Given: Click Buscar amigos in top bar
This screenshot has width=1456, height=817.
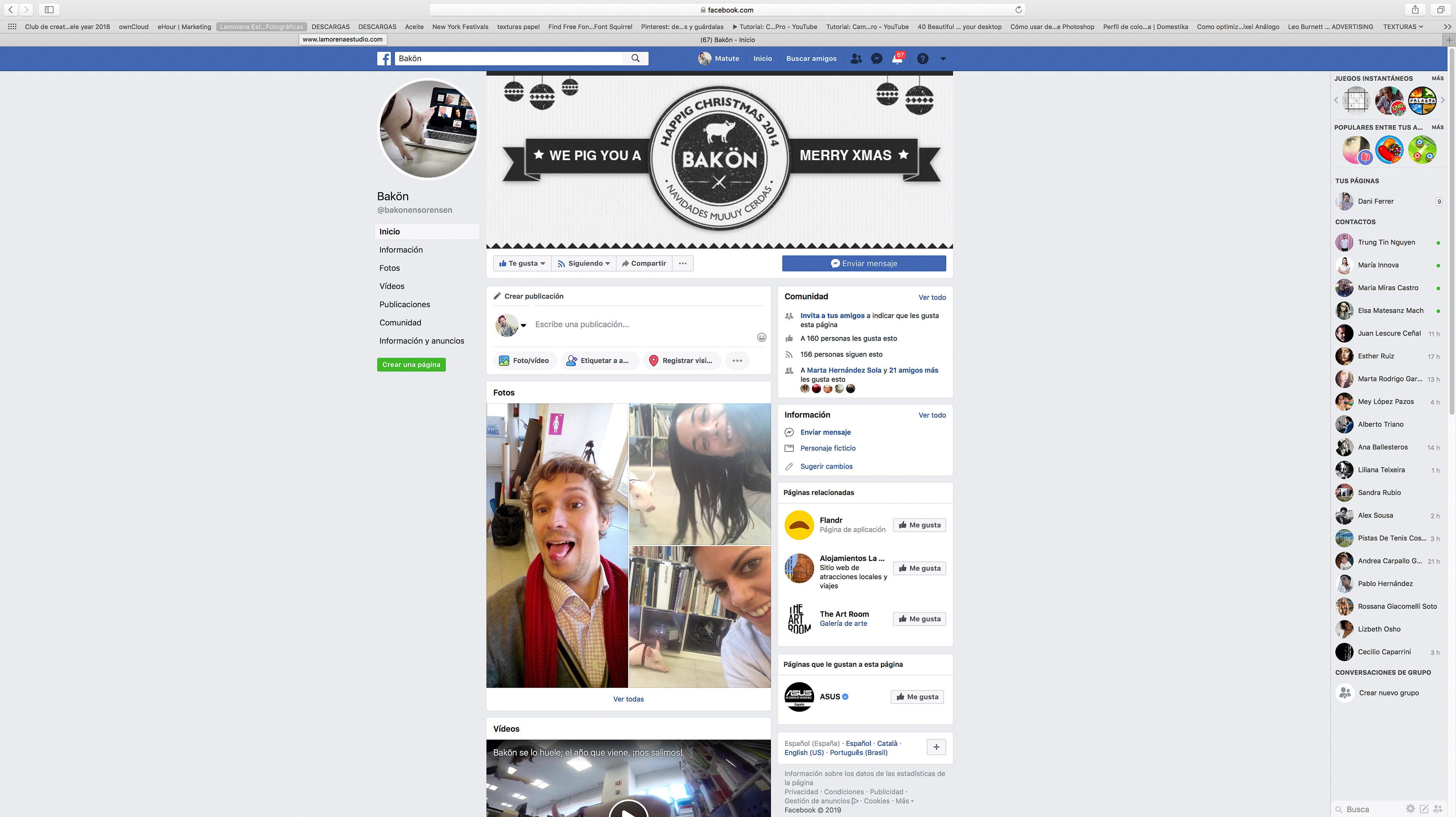Looking at the screenshot, I should 811,58.
